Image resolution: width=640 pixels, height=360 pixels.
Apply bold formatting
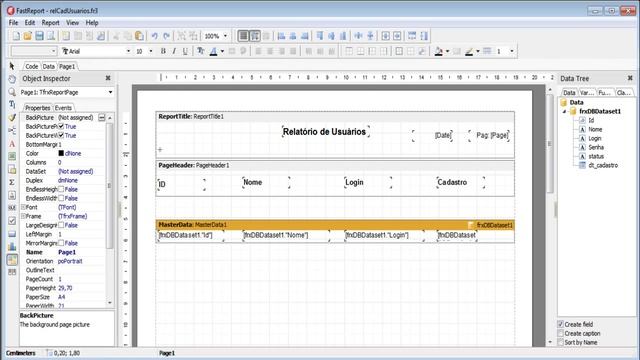point(163,51)
